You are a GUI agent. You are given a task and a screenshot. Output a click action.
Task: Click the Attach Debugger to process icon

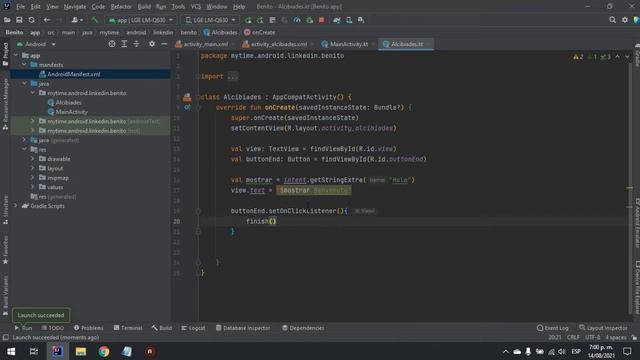(309, 20)
